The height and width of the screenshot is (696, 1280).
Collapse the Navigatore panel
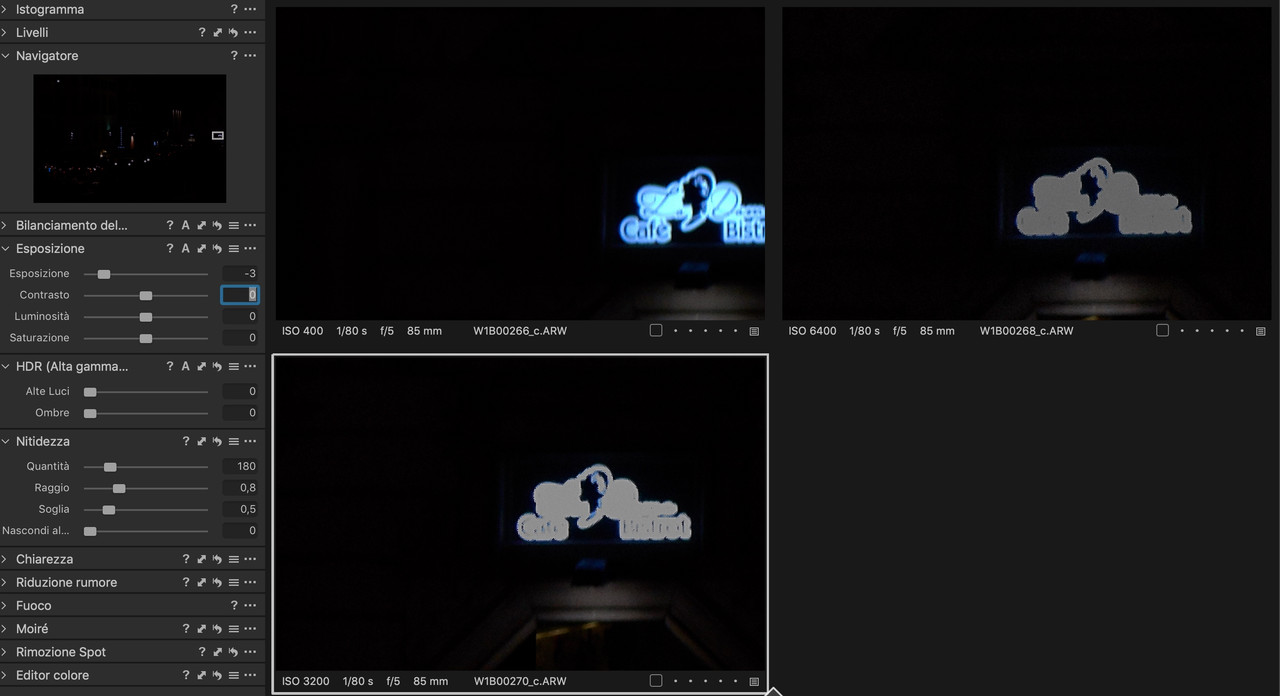[5, 56]
